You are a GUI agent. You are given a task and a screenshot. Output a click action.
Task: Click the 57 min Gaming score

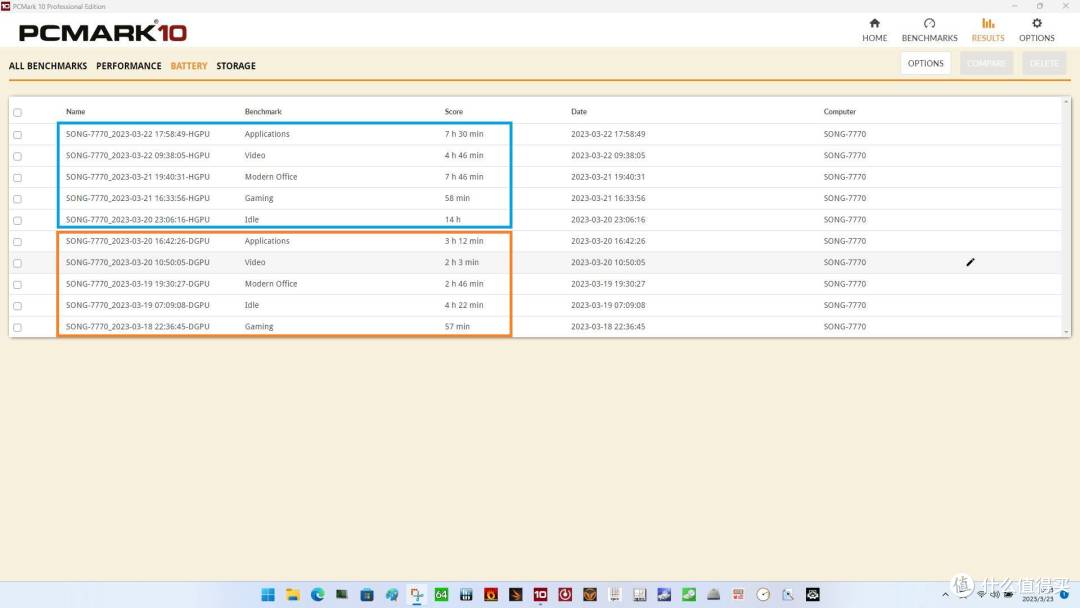(x=457, y=326)
